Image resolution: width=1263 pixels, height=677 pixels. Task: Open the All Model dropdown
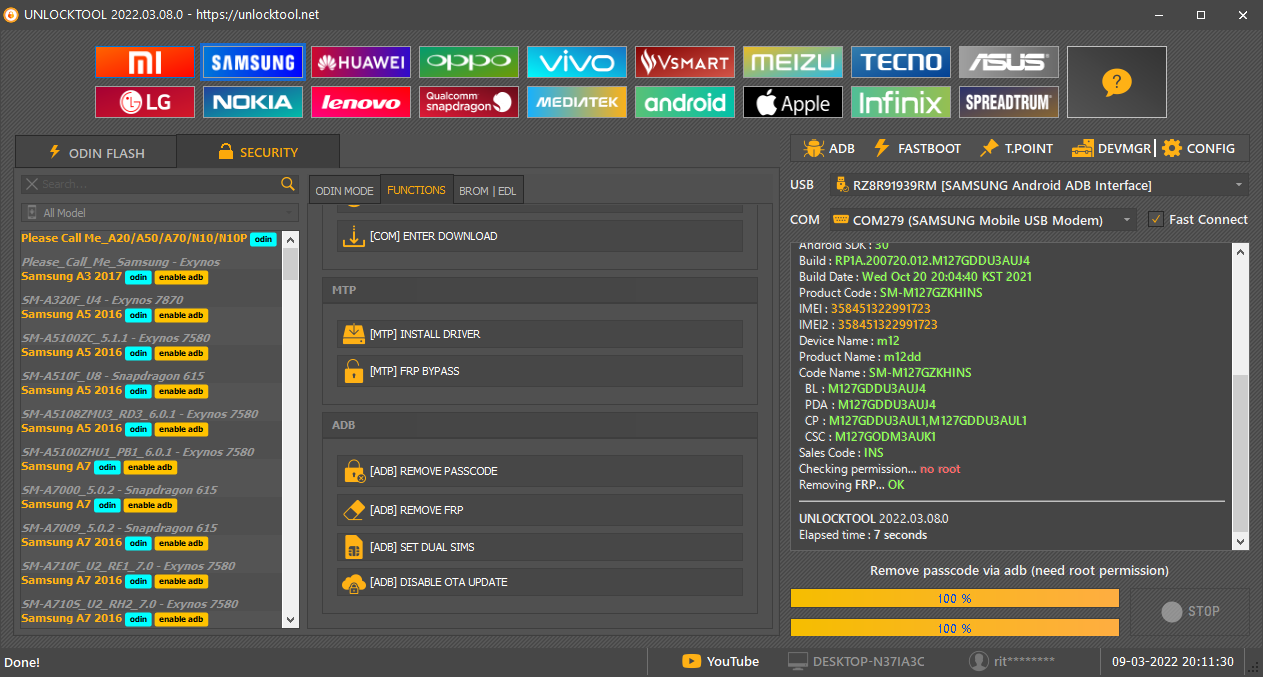(x=160, y=212)
